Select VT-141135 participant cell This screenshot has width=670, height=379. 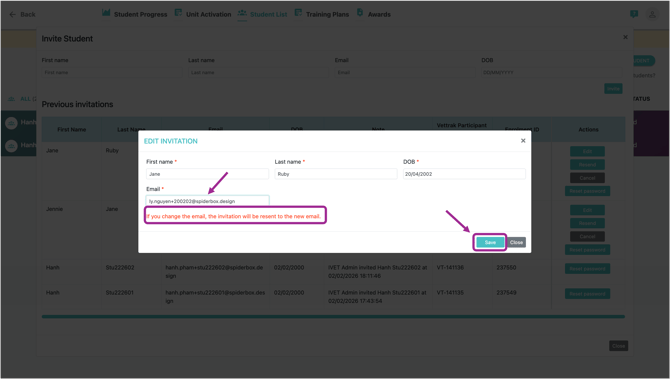click(450, 293)
